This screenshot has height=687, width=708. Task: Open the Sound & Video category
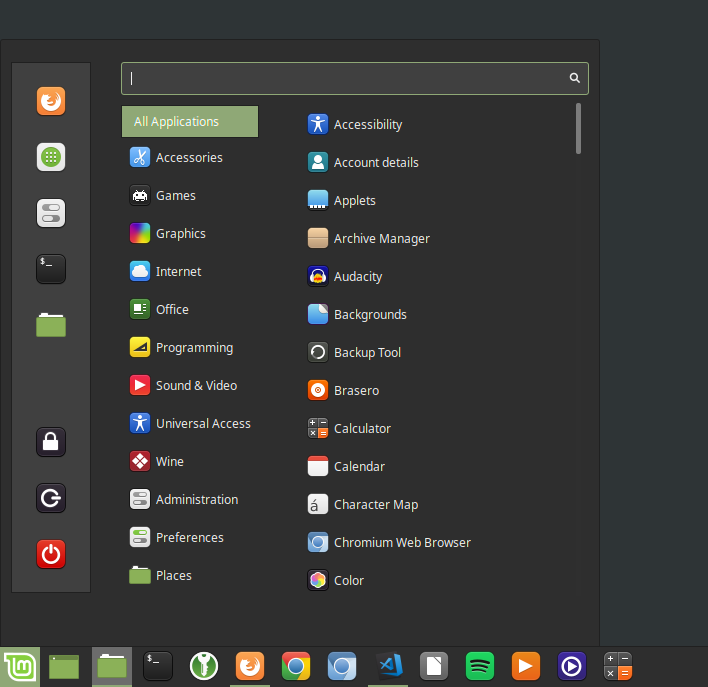coord(190,385)
